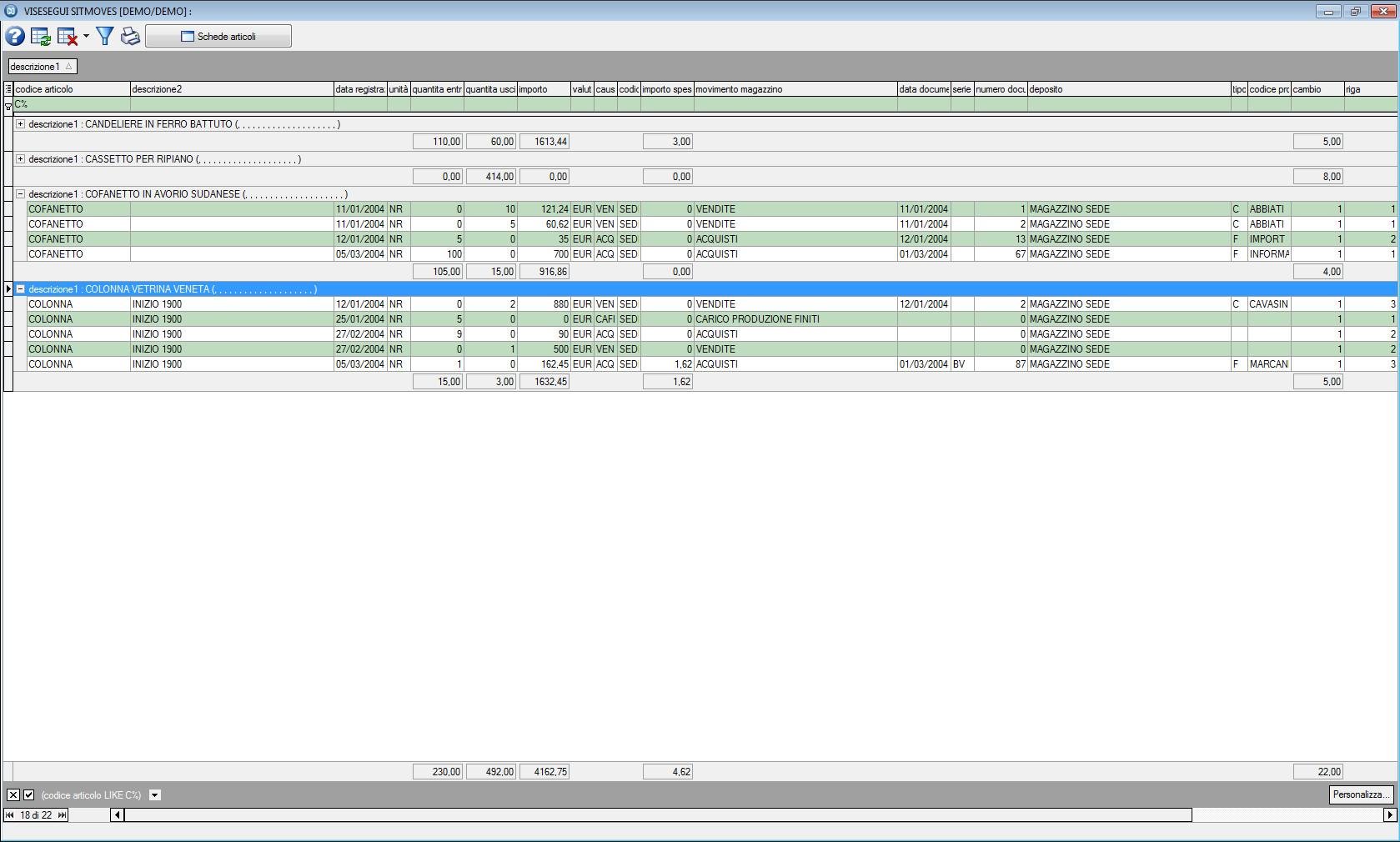Click the delete table rows toolbar icon

[x=67, y=36]
